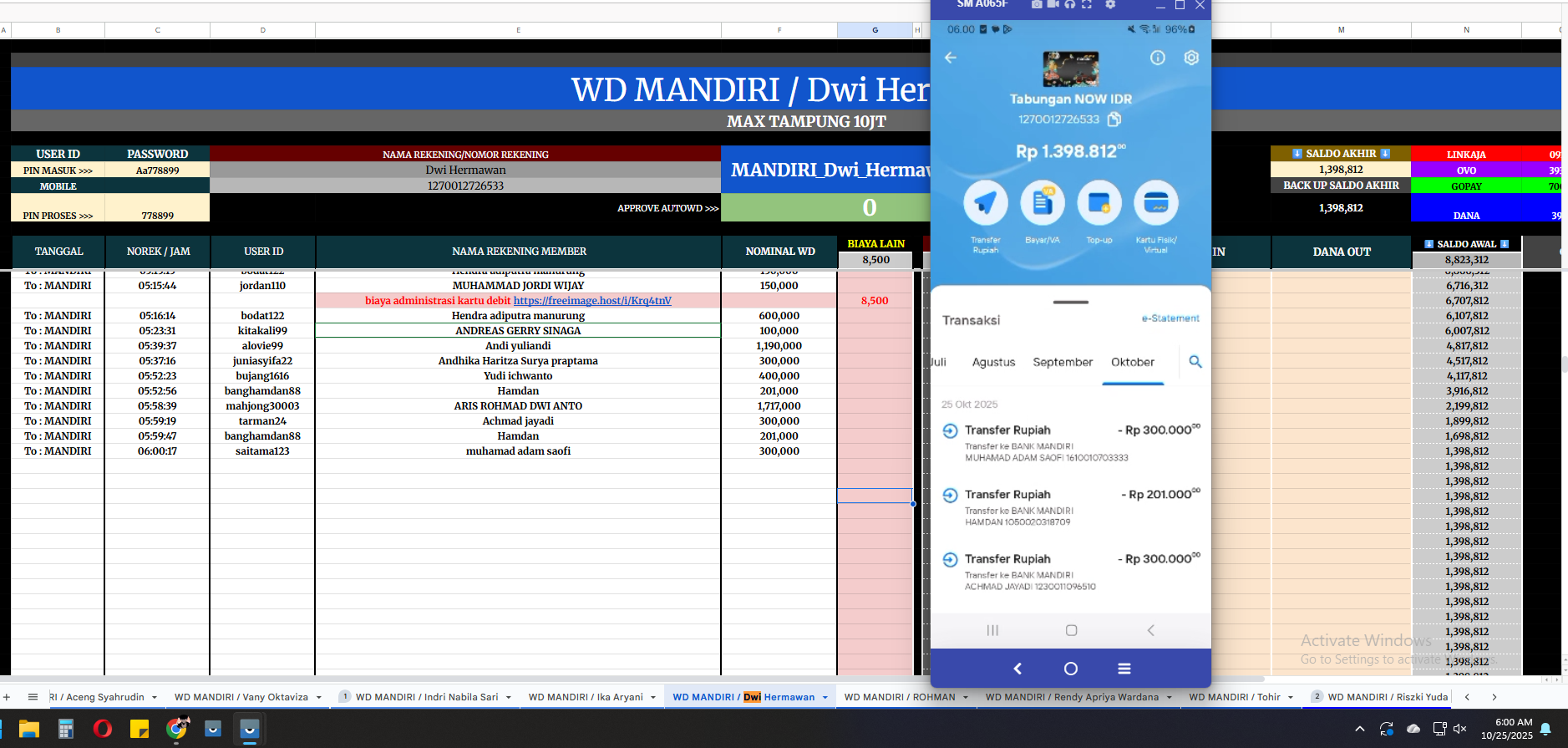Click the muted volume icon in system tray
Image resolution: width=1568 pixels, height=748 pixels.
[1460, 729]
